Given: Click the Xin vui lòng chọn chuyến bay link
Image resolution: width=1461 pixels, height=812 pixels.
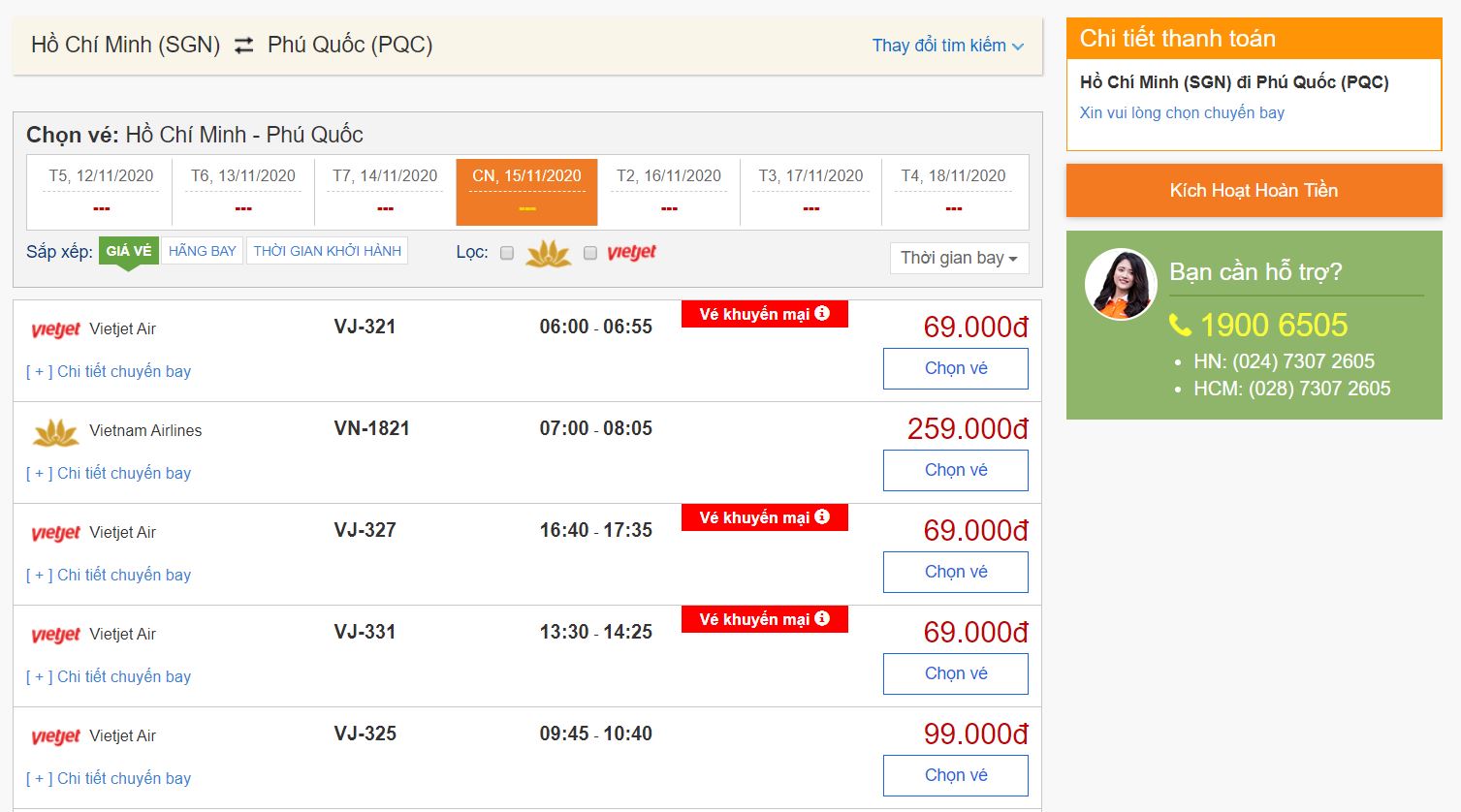Looking at the screenshot, I should (x=1182, y=112).
